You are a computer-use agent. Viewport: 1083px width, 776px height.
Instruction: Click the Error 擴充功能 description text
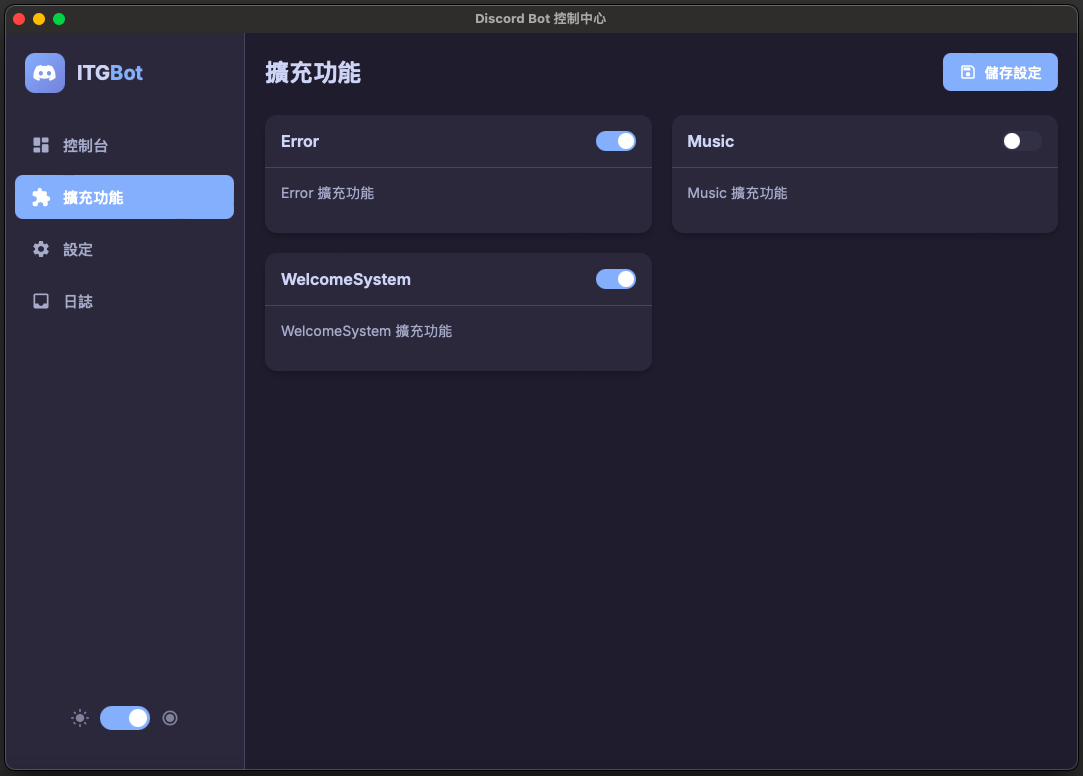pyautogui.click(x=328, y=193)
